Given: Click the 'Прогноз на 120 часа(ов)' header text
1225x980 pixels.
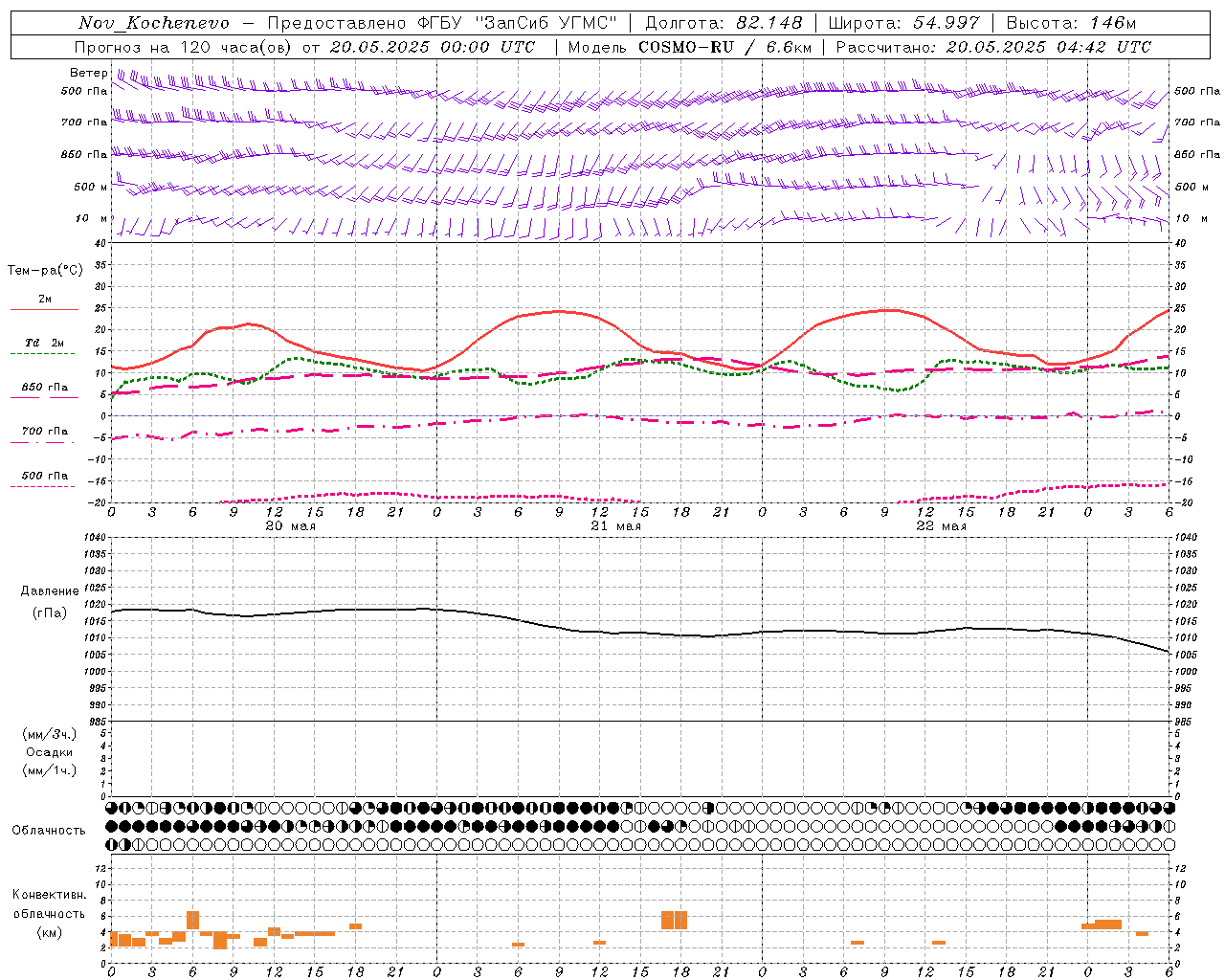Looking at the screenshot, I should click(x=184, y=47).
